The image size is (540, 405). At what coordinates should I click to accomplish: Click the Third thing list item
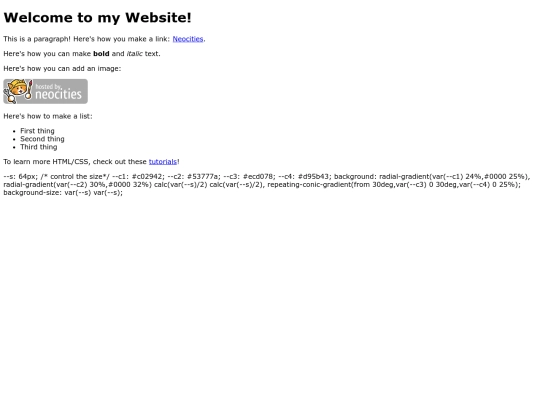39,147
